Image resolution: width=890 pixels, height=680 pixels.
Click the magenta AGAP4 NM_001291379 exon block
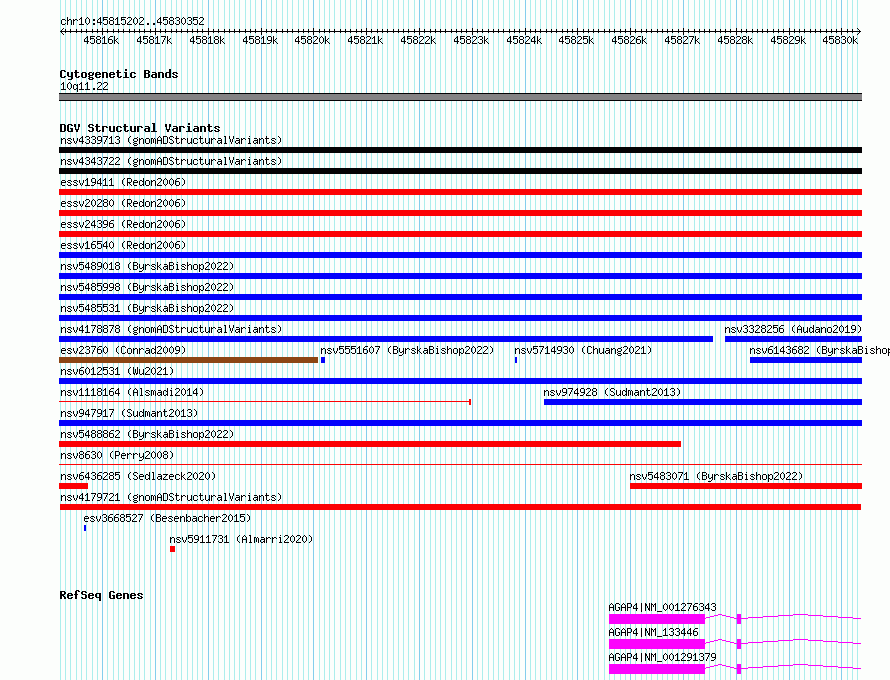[657, 669]
